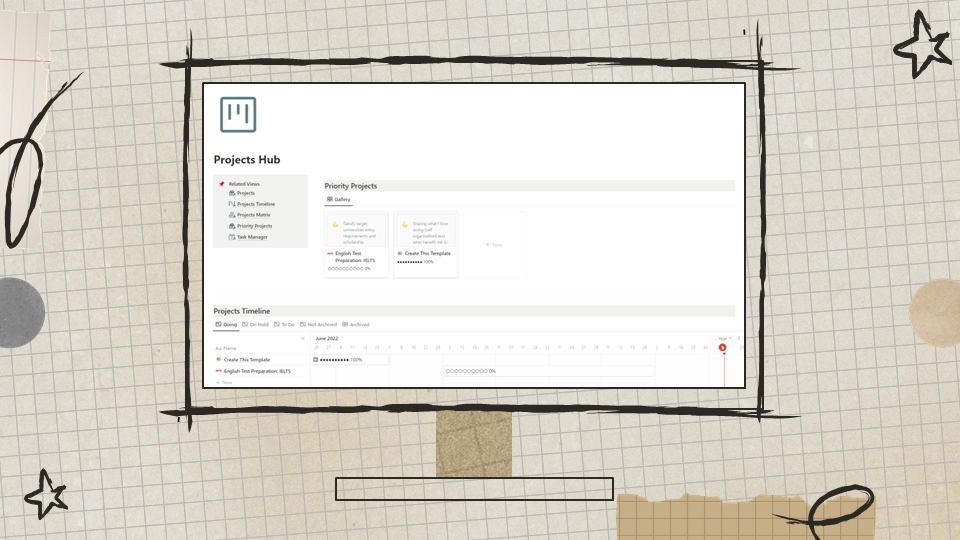Switch to the Archived timeline tab
Screen dimensions: 960x540
pos(356,324)
